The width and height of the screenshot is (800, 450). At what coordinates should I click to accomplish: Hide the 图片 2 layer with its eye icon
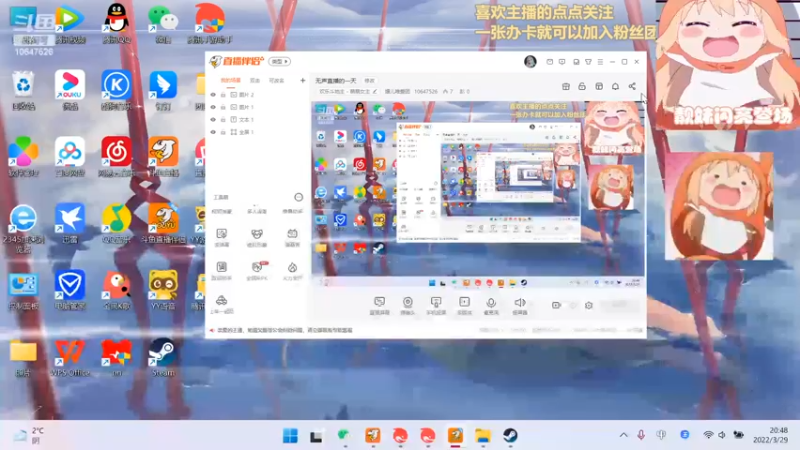(213, 95)
